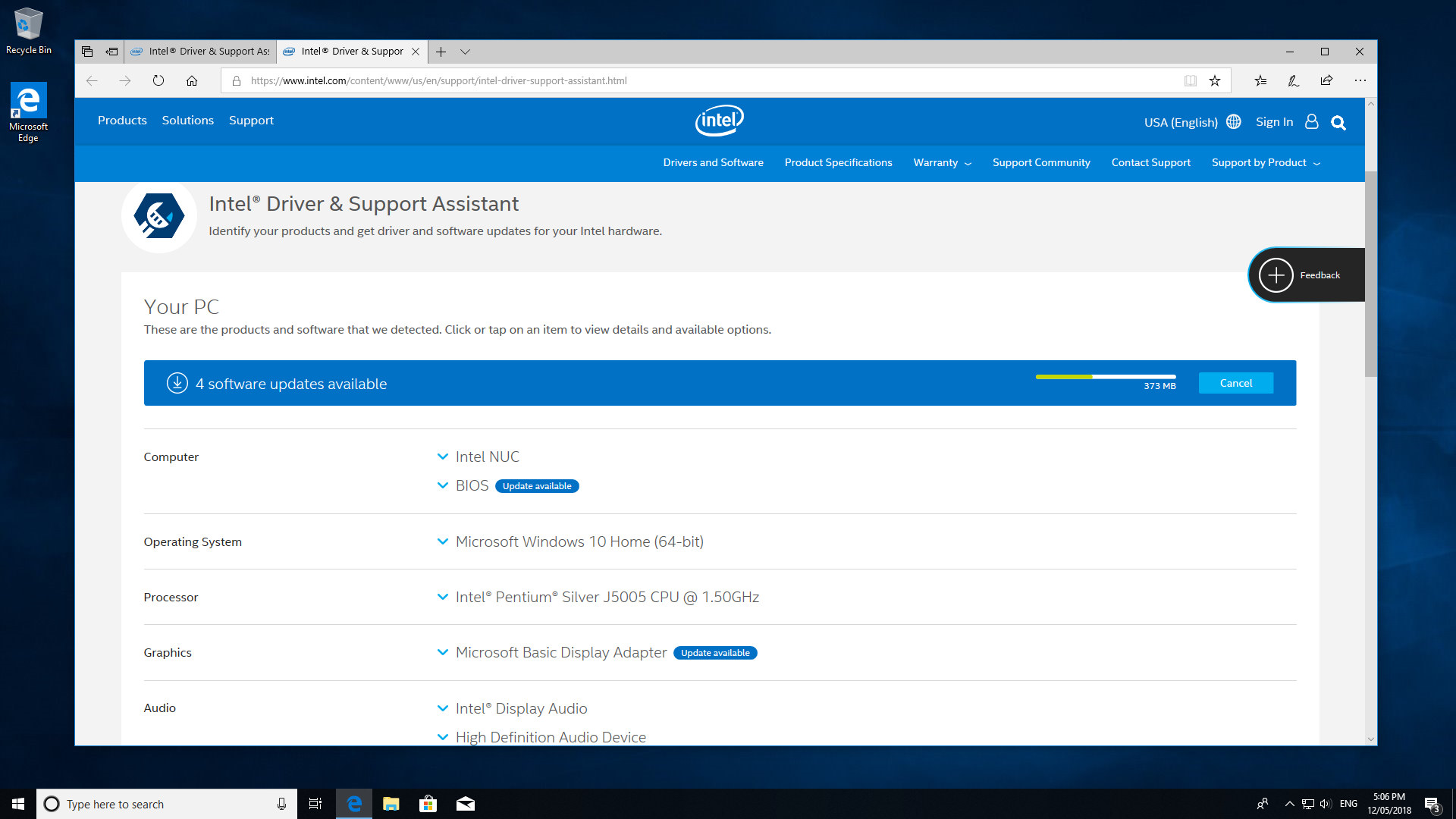Open the Solutions menu
The width and height of the screenshot is (1456, 819).
tap(187, 120)
